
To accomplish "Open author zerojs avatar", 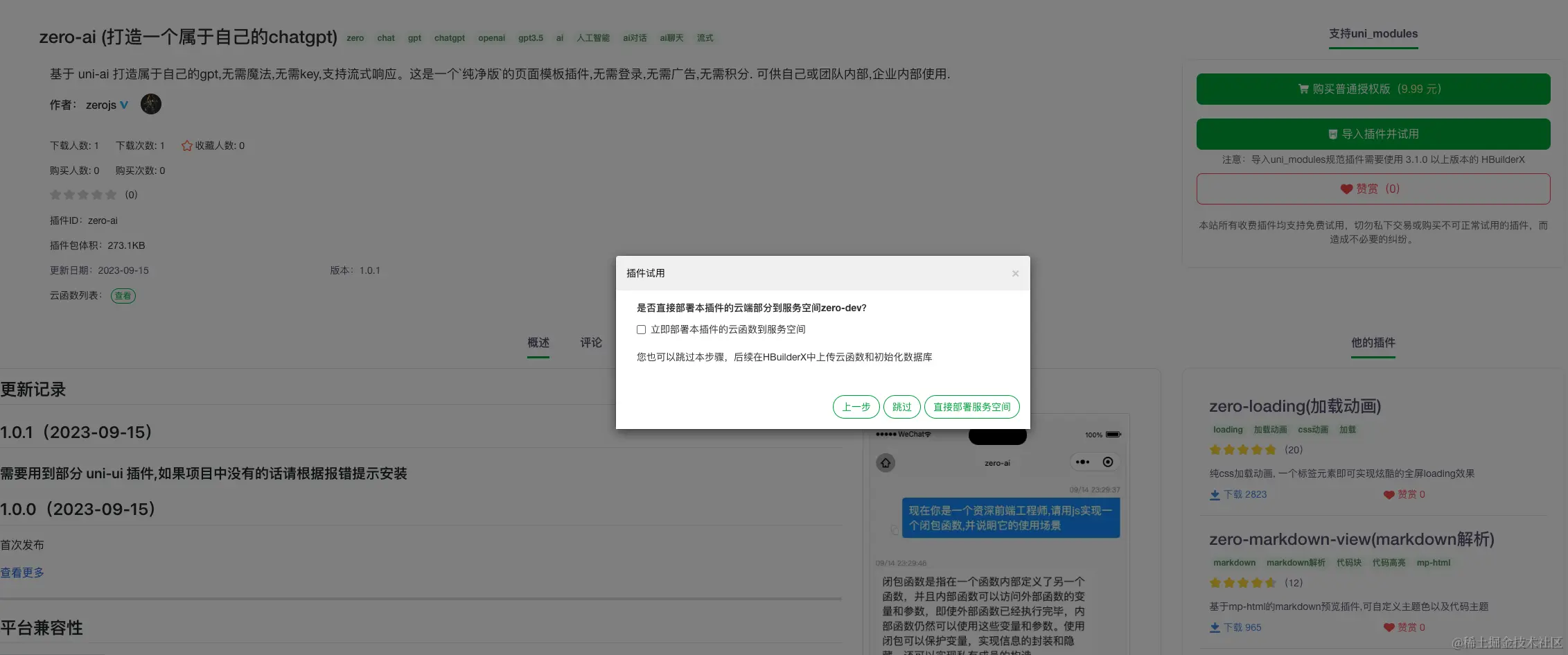I will (x=151, y=104).
